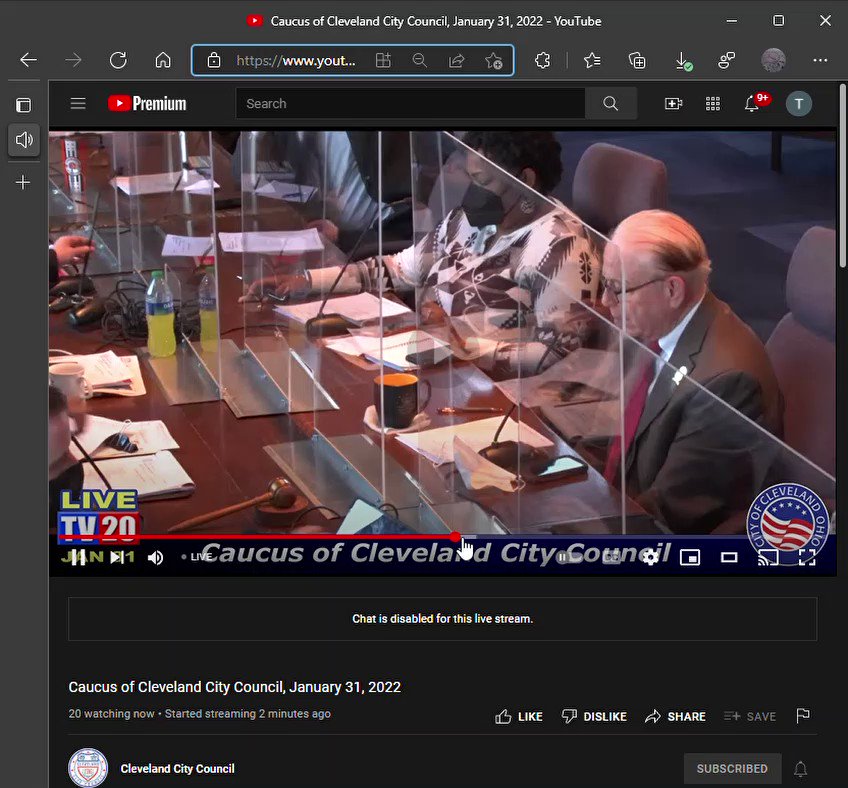
Task: Open the apps icon in address bar
Action: [x=383, y=60]
